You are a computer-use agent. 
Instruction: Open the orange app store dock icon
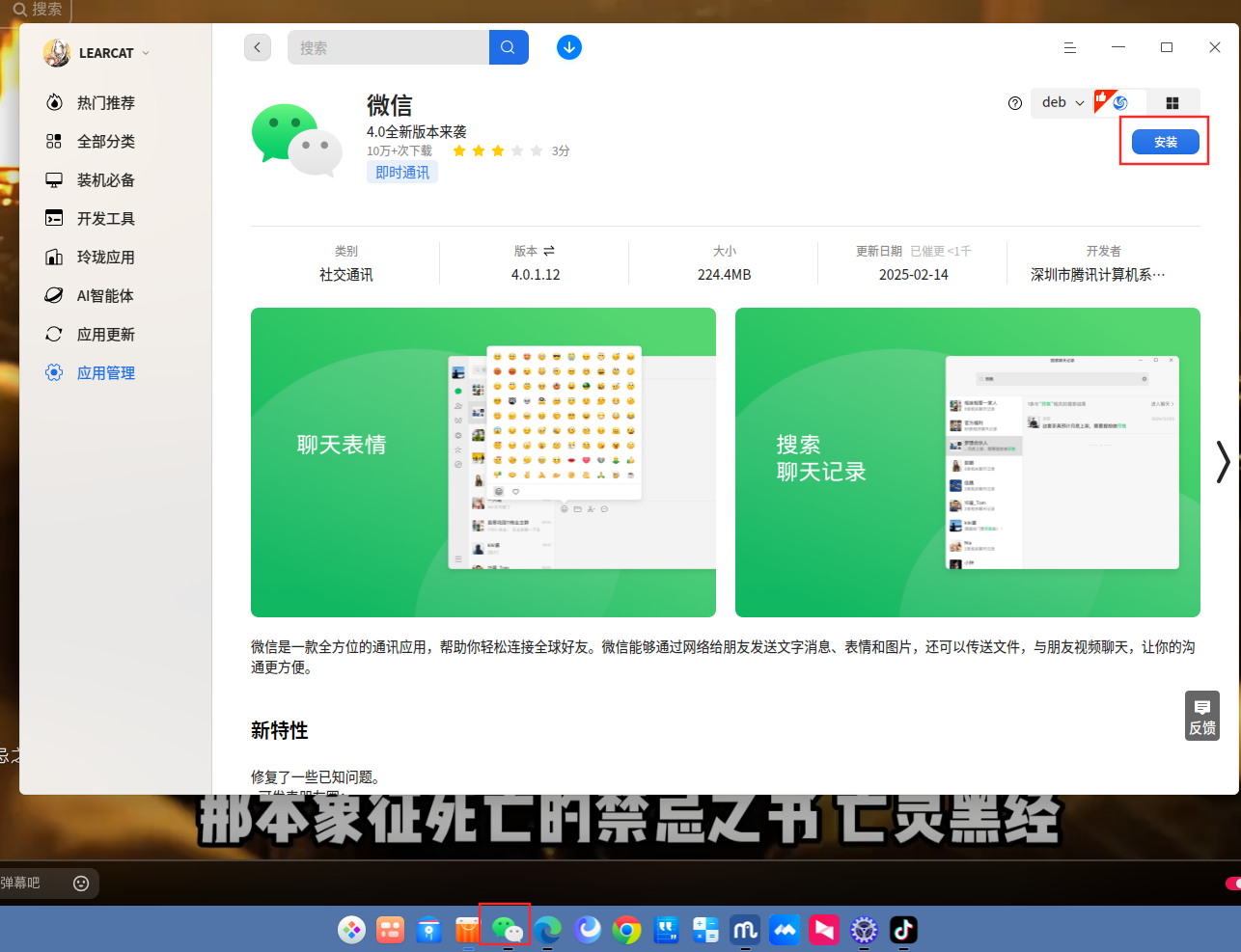click(x=467, y=930)
